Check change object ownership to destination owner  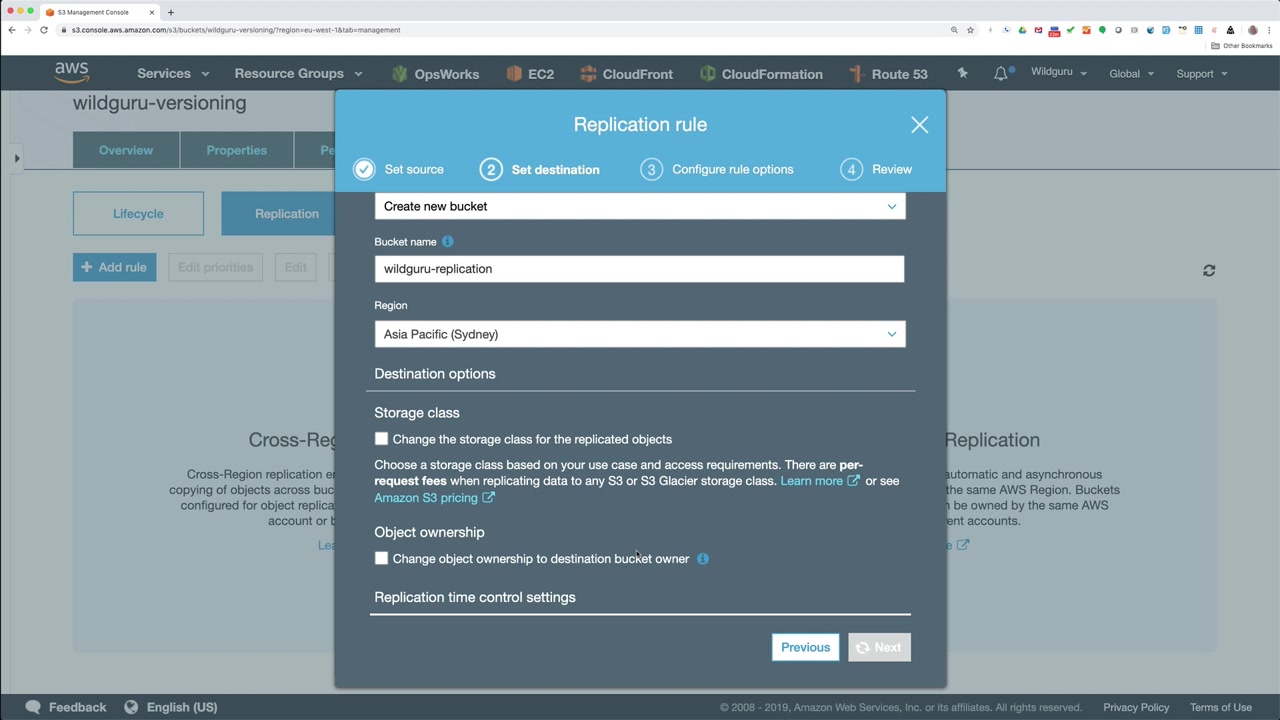coord(381,558)
